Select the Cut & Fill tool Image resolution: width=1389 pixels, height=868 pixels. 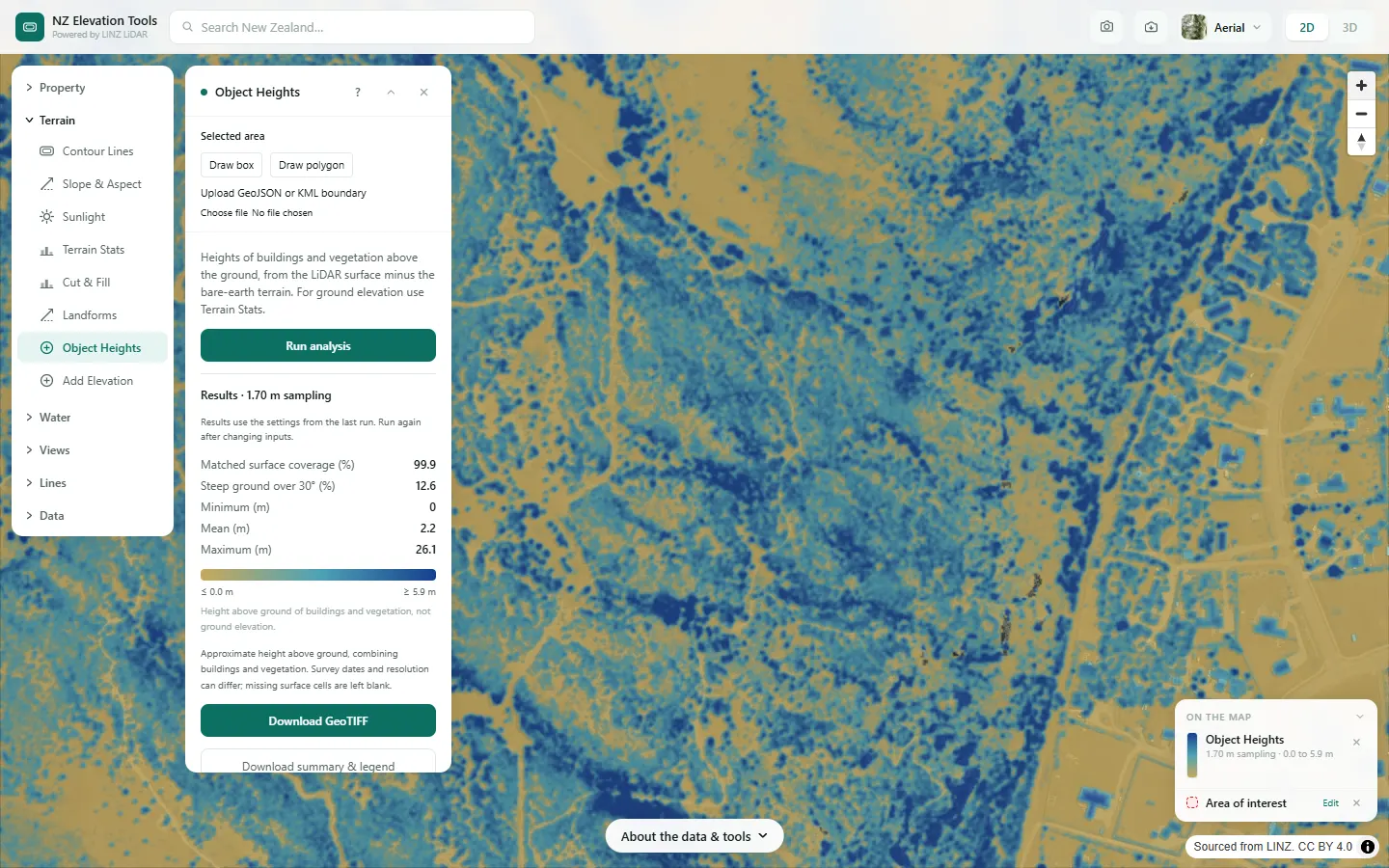coord(93,283)
